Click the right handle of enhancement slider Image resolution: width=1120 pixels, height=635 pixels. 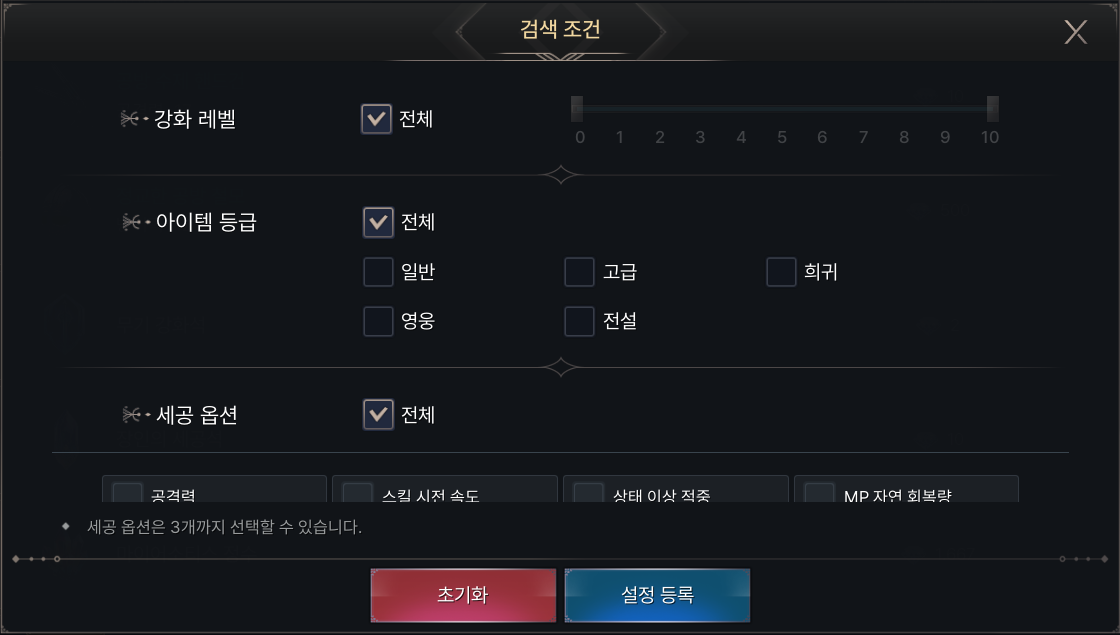[x=992, y=108]
